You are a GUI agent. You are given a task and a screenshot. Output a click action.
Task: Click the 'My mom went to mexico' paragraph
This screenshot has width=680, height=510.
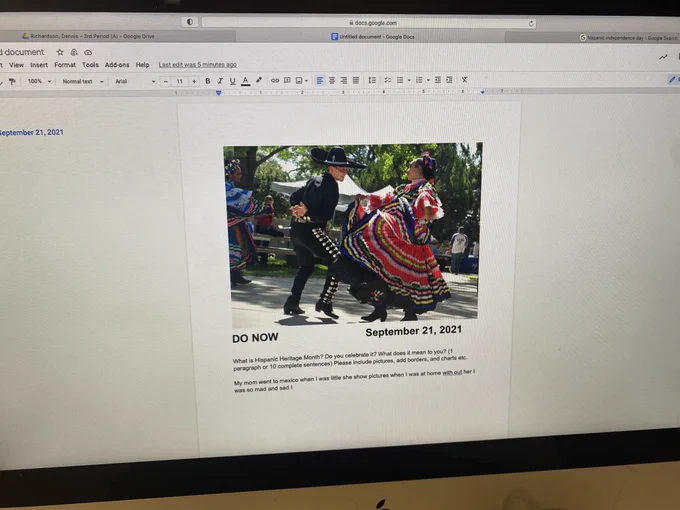click(354, 380)
